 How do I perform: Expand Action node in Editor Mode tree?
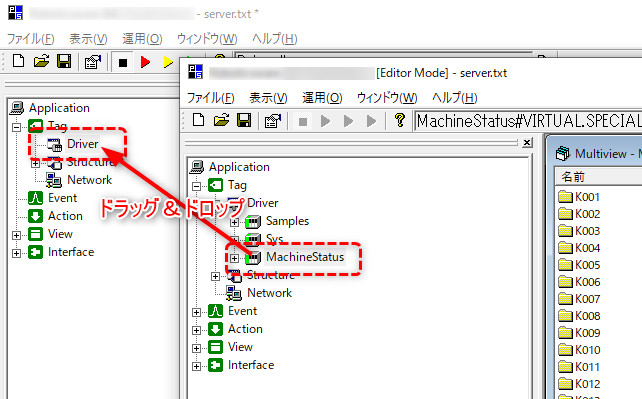point(197,330)
